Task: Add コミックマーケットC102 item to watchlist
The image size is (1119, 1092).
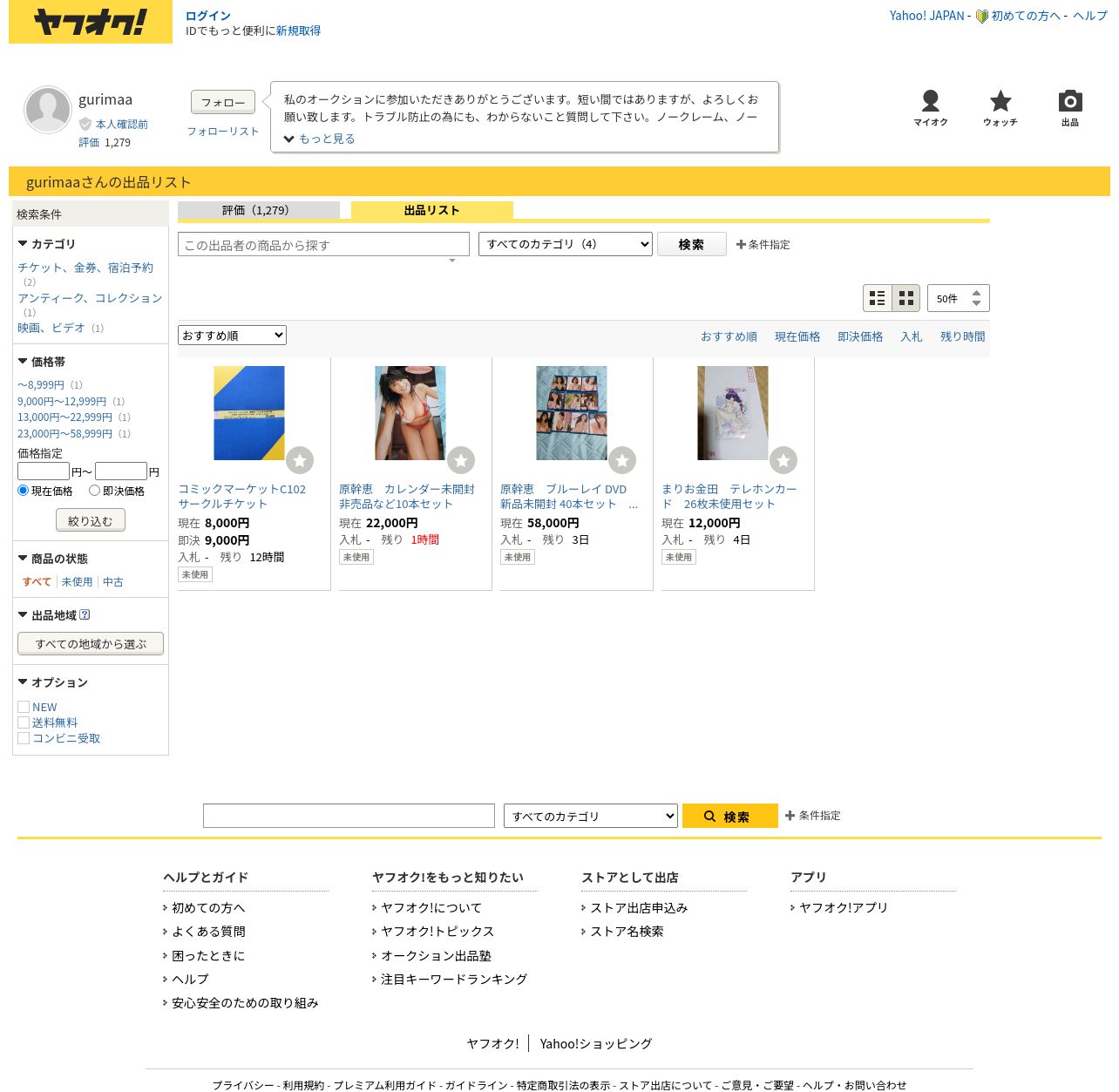Action: (x=300, y=460)
